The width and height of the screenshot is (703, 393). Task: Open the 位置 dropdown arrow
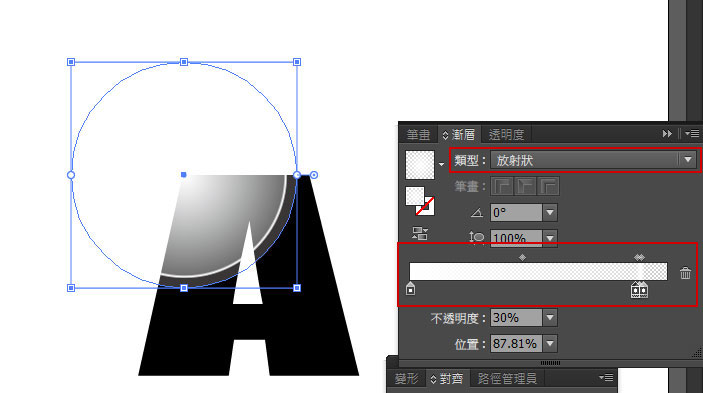point(550,344)
